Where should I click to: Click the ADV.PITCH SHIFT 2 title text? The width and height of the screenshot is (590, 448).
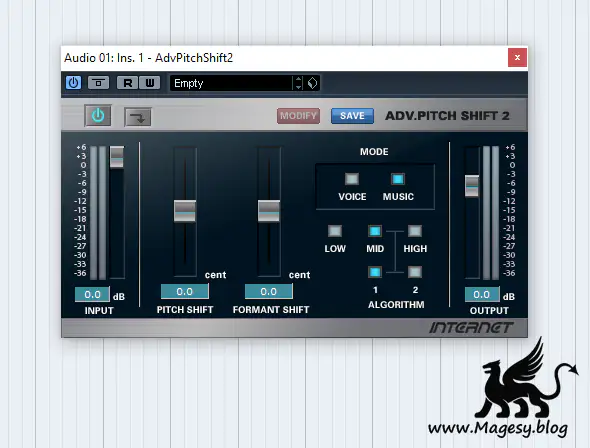point(447,115)
